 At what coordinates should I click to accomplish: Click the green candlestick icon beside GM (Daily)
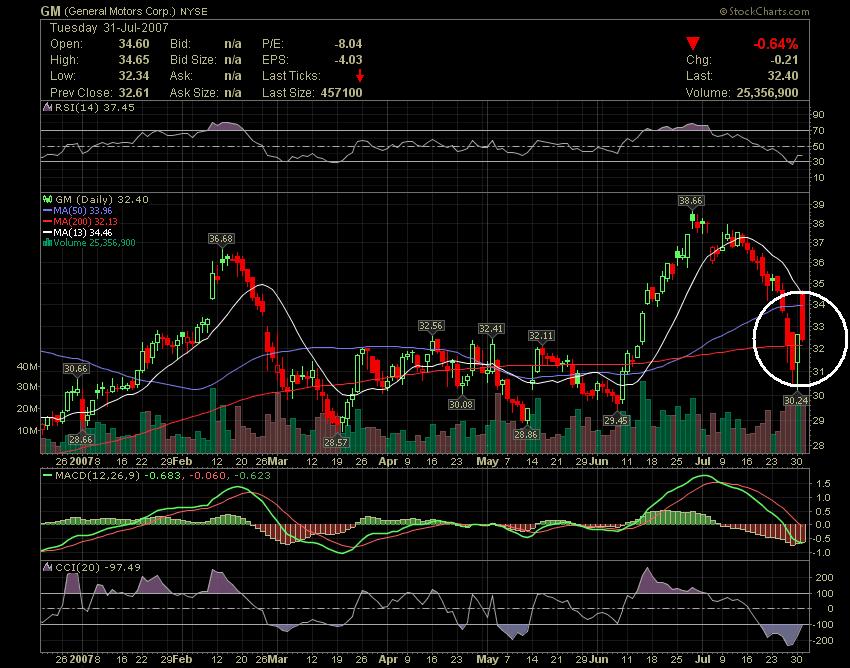48,200
